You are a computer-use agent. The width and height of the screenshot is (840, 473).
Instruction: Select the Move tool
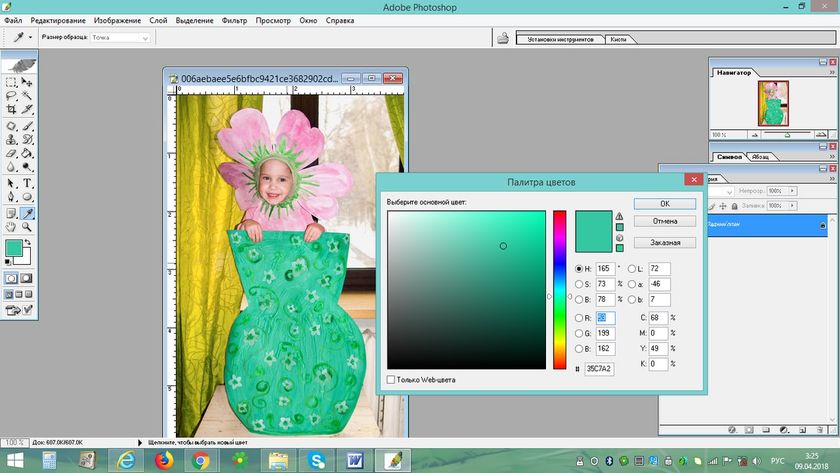pyautogui.click(x=27, y=82)
